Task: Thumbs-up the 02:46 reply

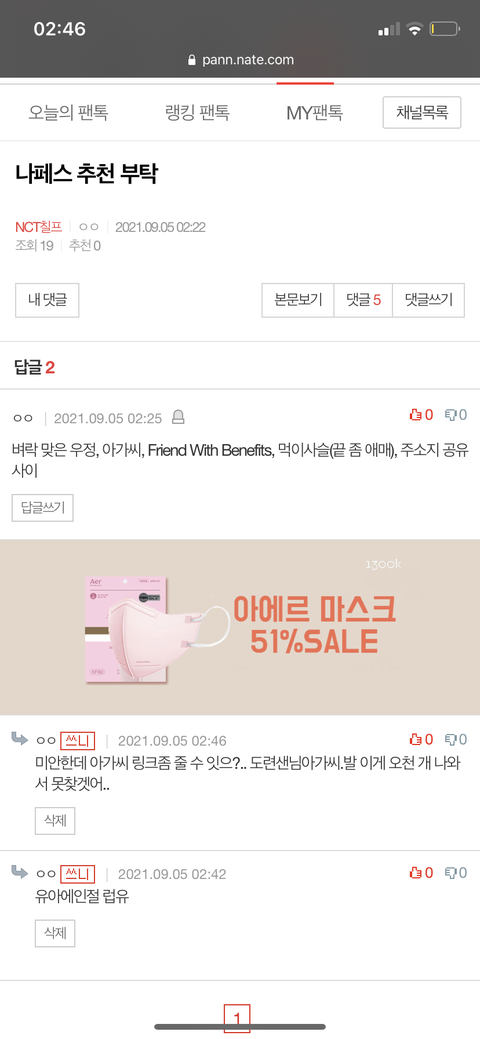Action: coord(421,739)
